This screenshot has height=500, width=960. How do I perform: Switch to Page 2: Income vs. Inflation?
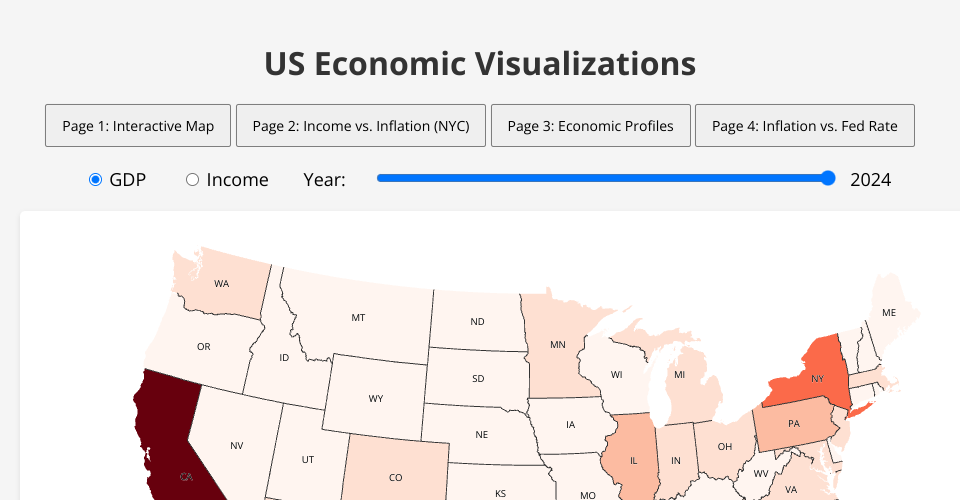(360, 126)
